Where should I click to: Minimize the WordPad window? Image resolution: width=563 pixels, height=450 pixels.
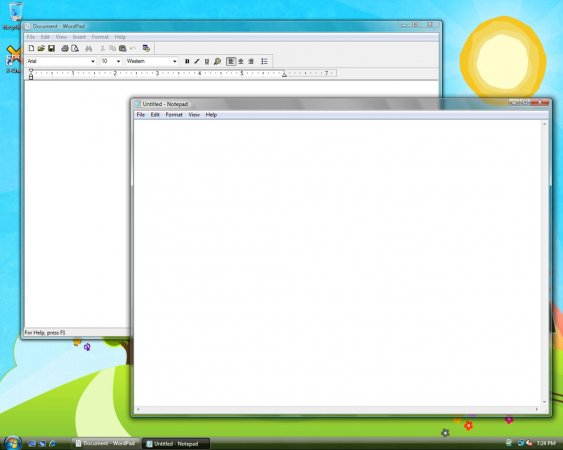(404, 25)
